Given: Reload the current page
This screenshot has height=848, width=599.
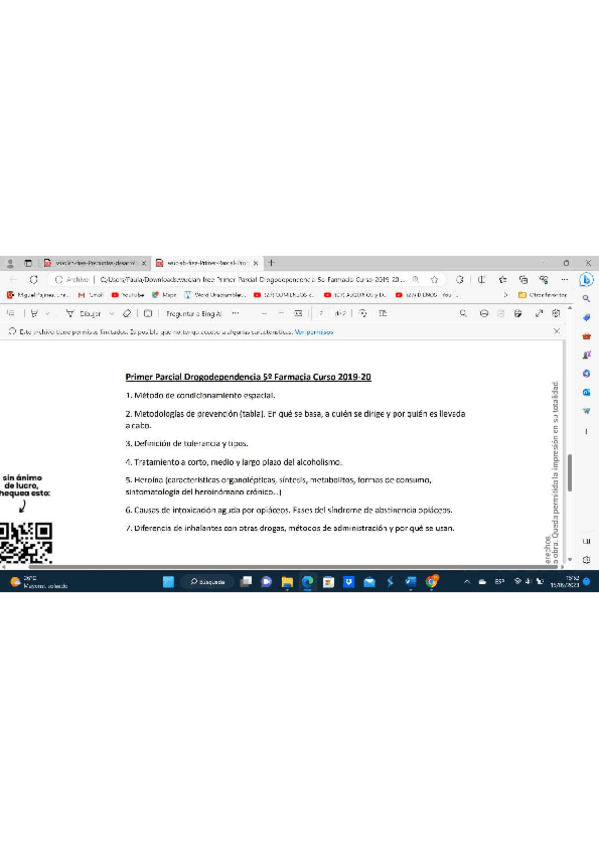Looking at the screenshot, I should point(34,280).
